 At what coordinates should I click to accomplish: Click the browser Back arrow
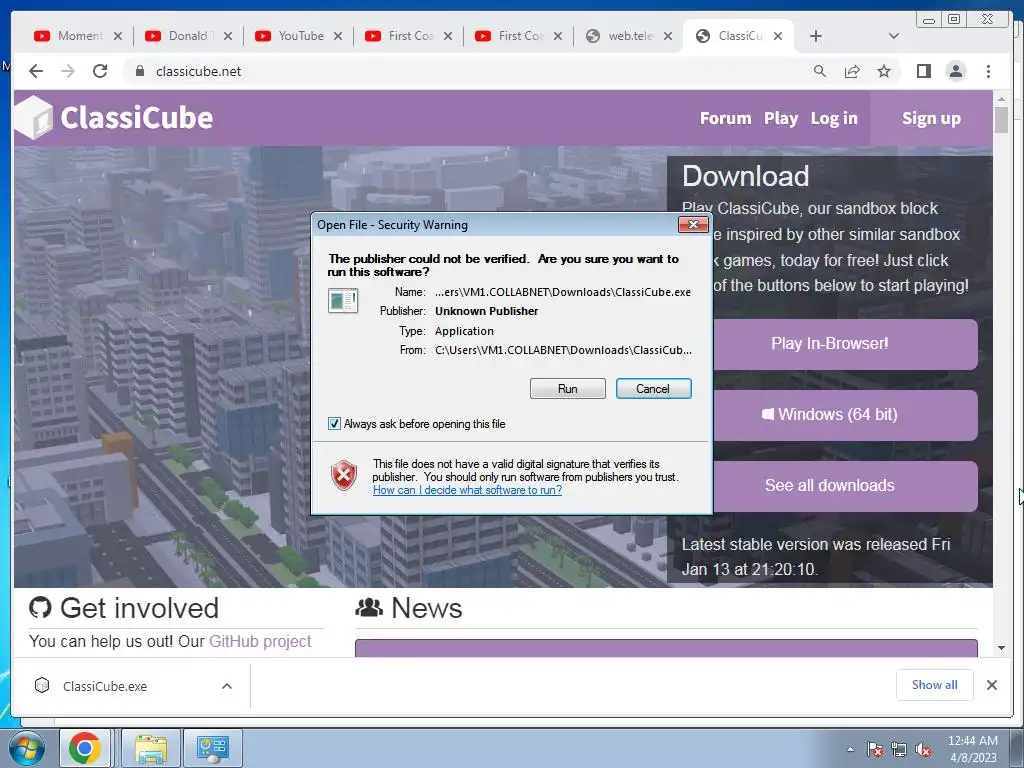[36, 71]
